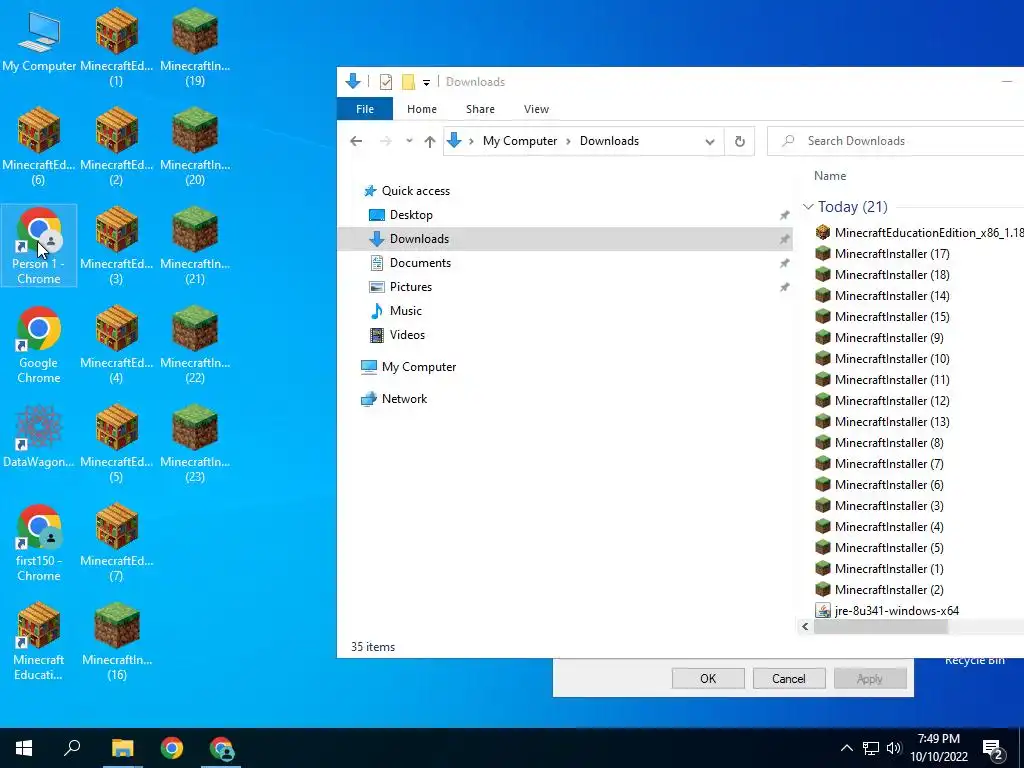Select Person 1 - Chrome desktop shortcut
The height and width of the screenshot is (768, 1024).
point(39,245)
